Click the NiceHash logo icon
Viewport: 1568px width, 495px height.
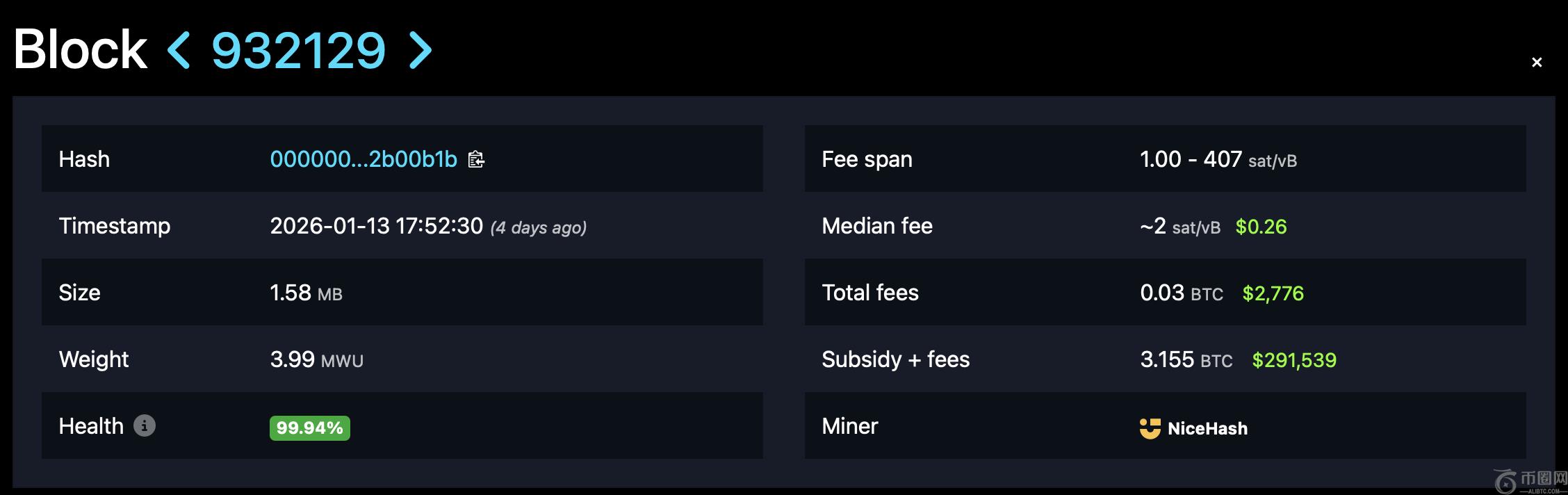pos(1150,428)
